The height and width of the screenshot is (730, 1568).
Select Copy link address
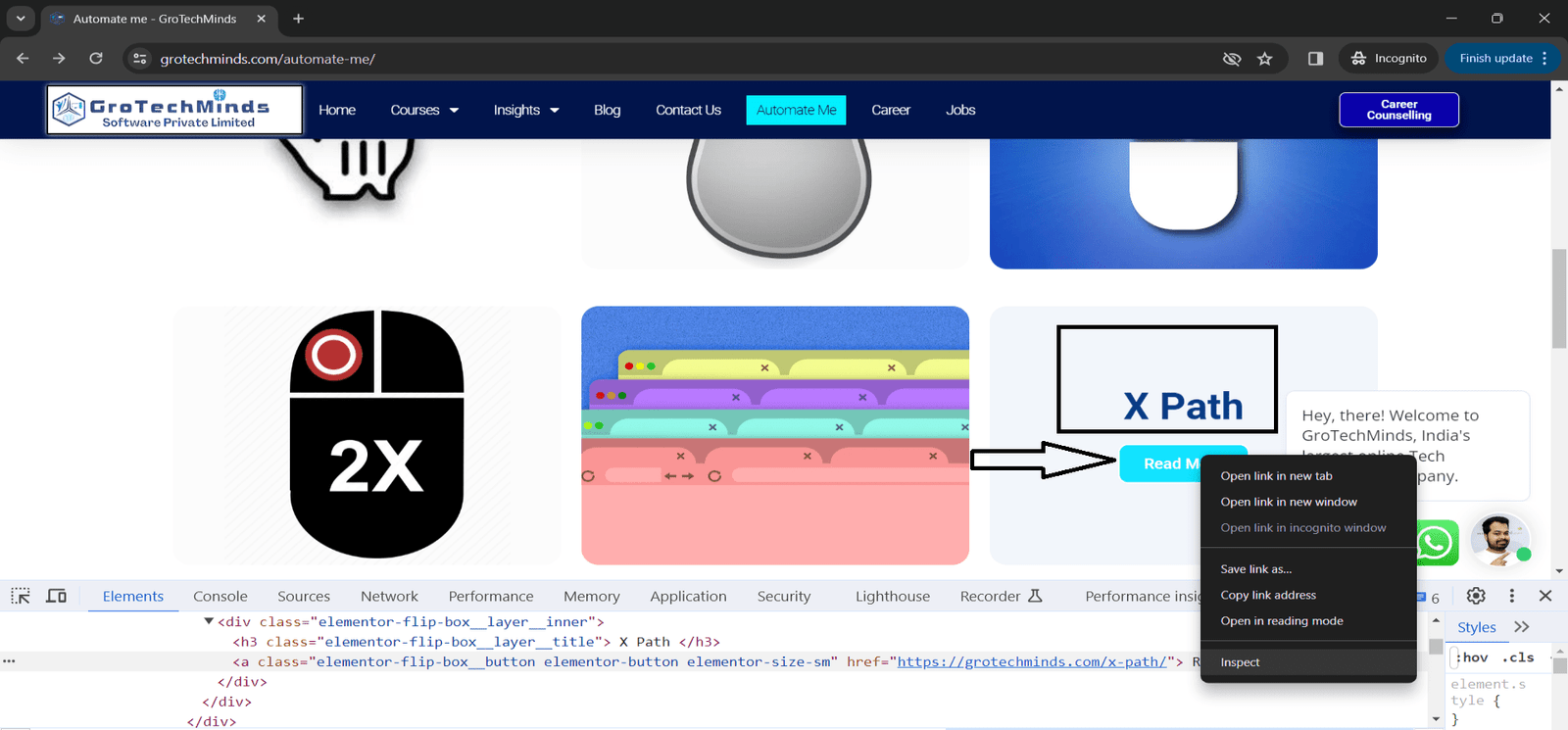click(x=1308, y=595)
